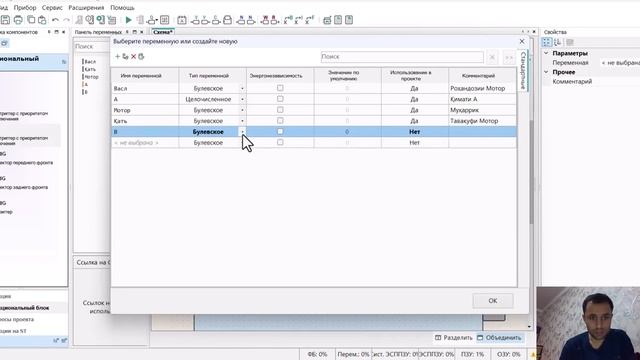
Task: Undo the last action with the toolbar arrow
Action: click(55, 20)
